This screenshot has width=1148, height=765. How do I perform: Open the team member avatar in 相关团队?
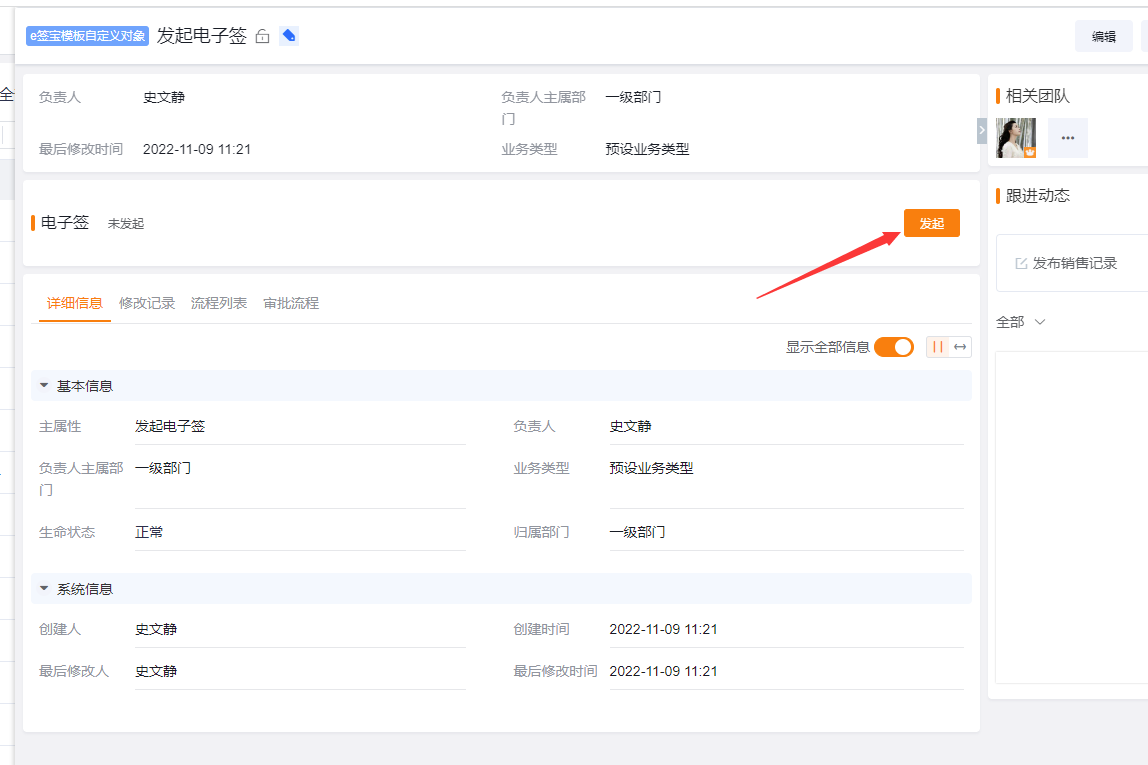[x=1015, y=138]
